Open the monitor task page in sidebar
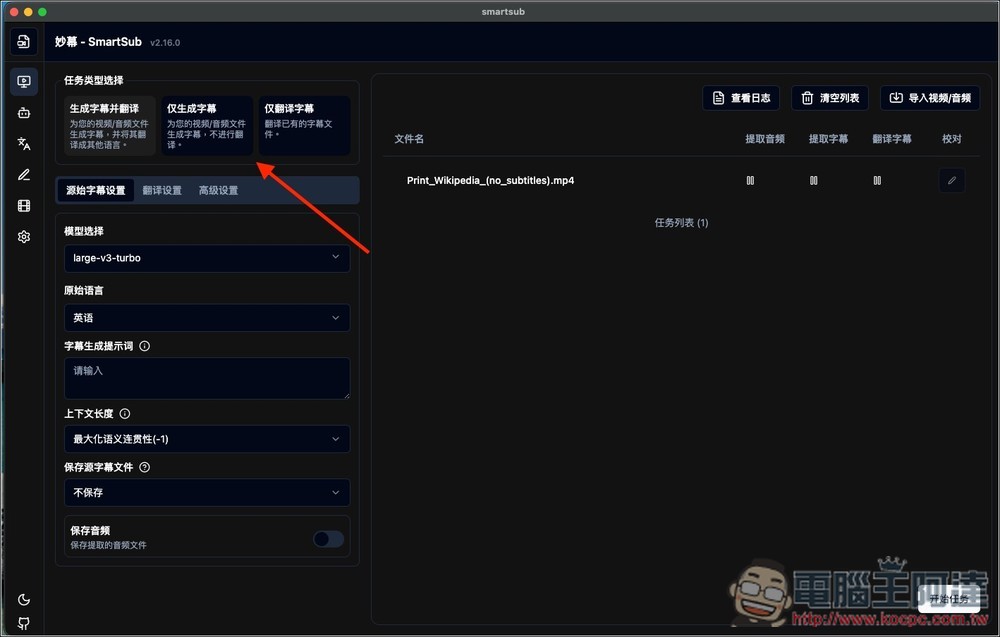The width and height of the screenshot is (1000, 637). [x=24, y=82]
